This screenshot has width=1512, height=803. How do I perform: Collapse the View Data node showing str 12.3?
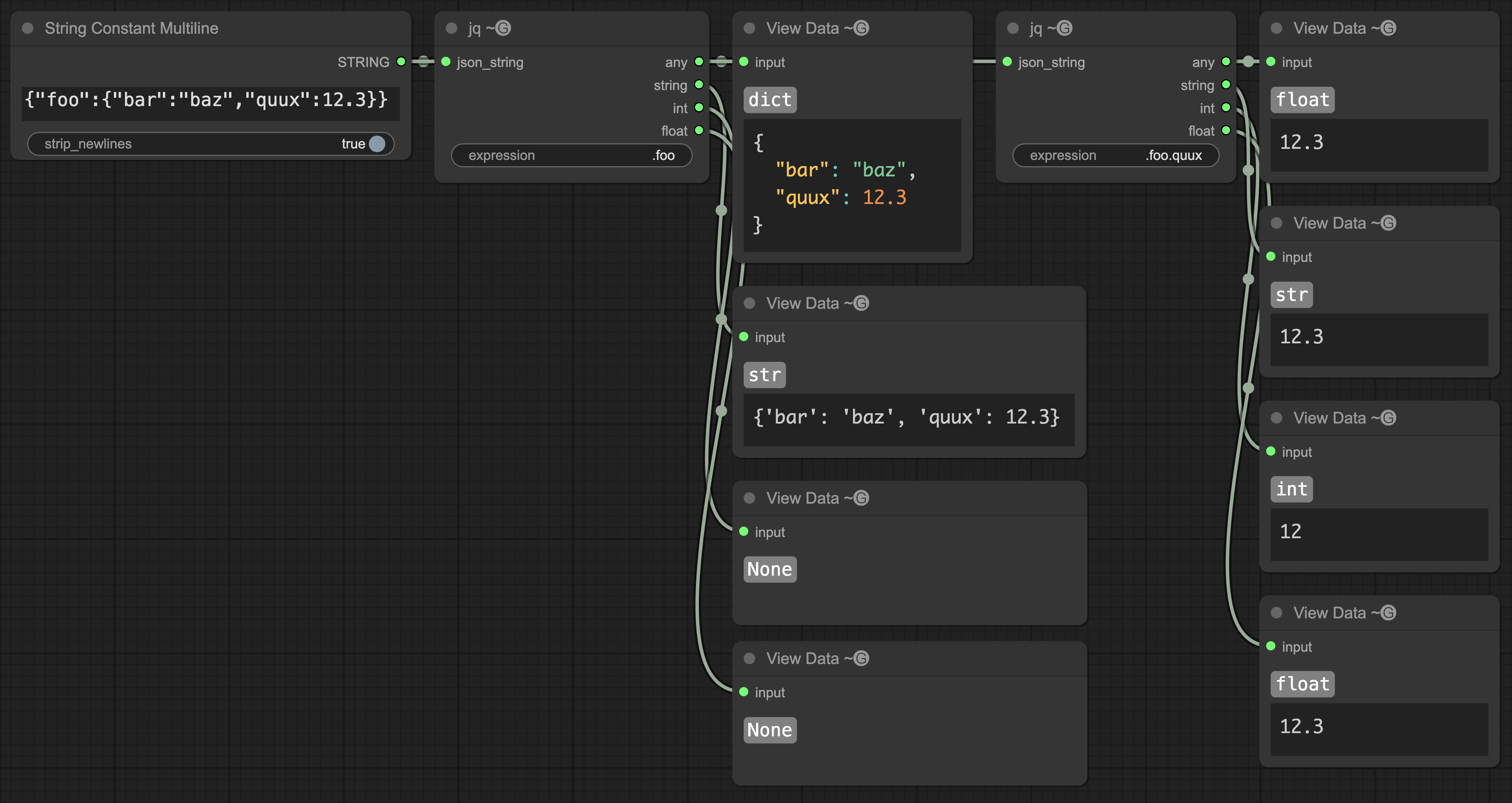[1276, 223]
